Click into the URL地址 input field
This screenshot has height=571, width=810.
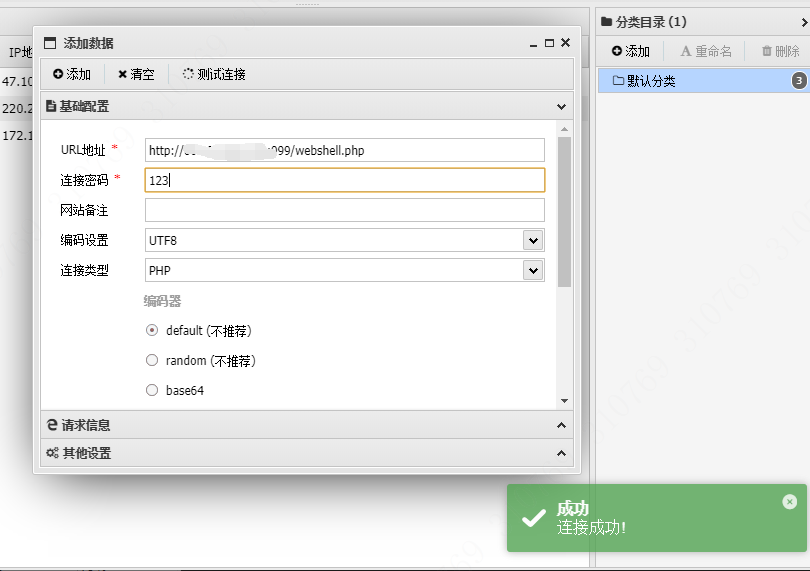tap(345, 150)
